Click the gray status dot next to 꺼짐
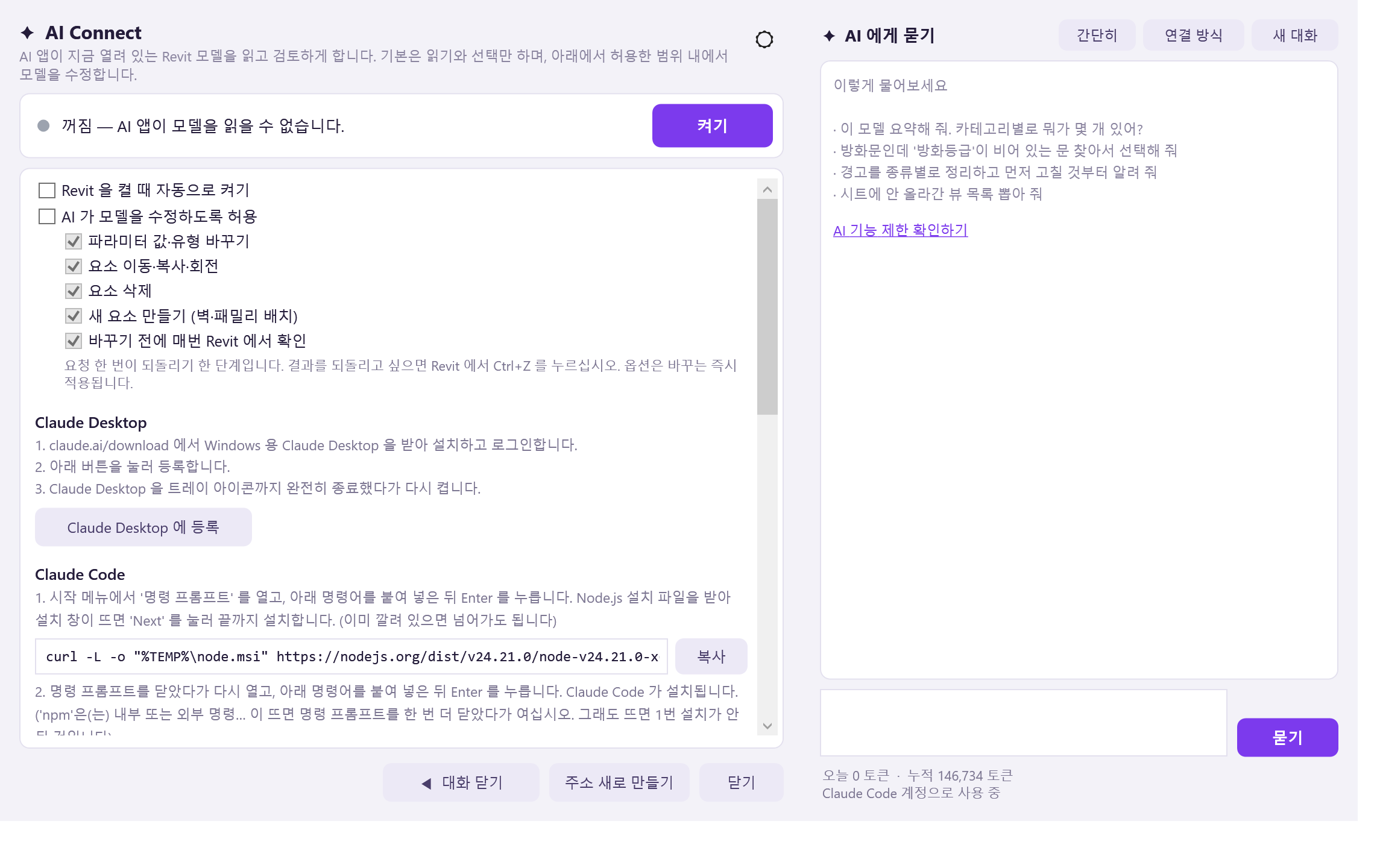This screenshot has height=868, width=1377. pos(43,125)
